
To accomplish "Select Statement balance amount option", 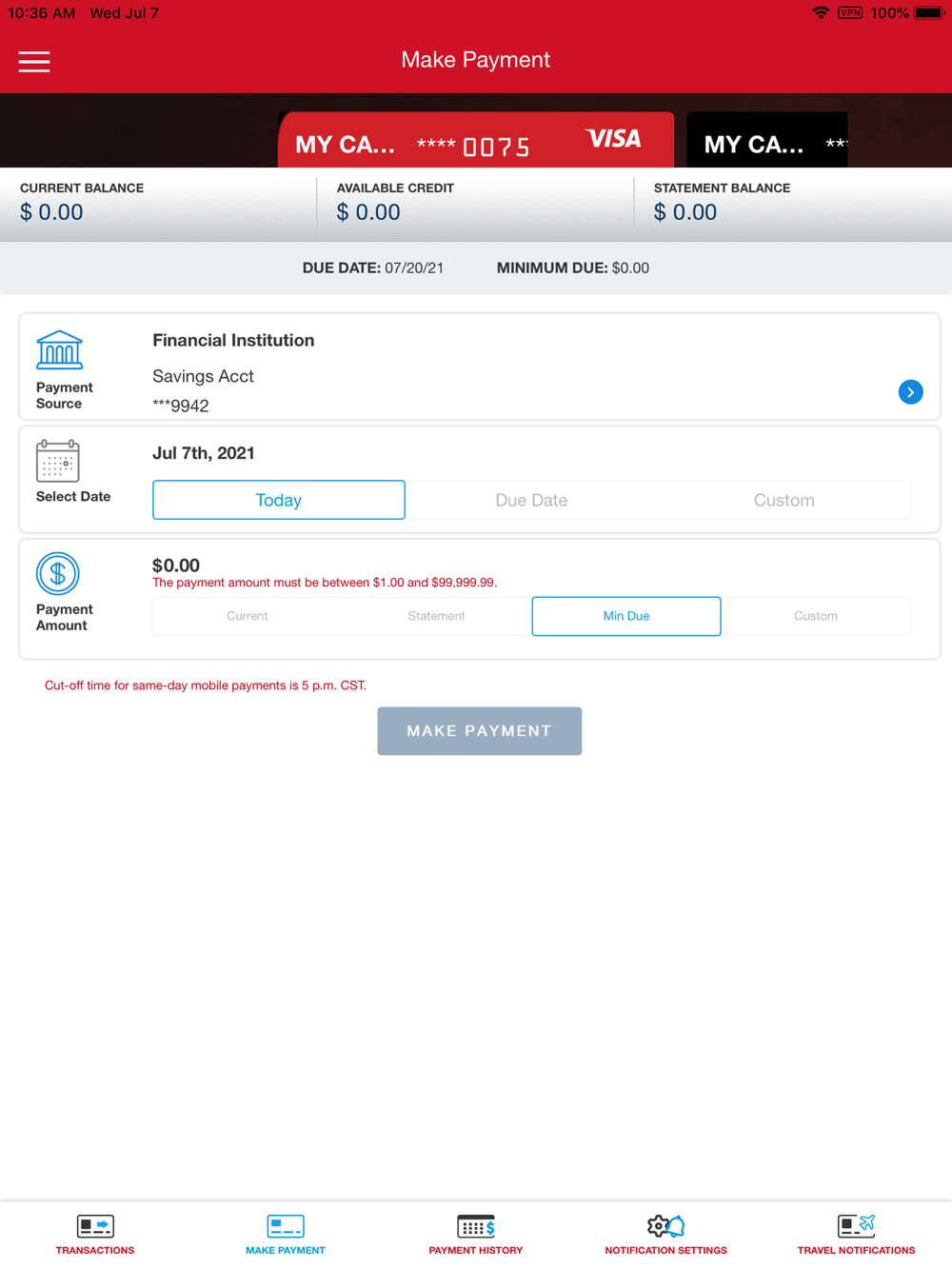I will click(x=437, y=616).
